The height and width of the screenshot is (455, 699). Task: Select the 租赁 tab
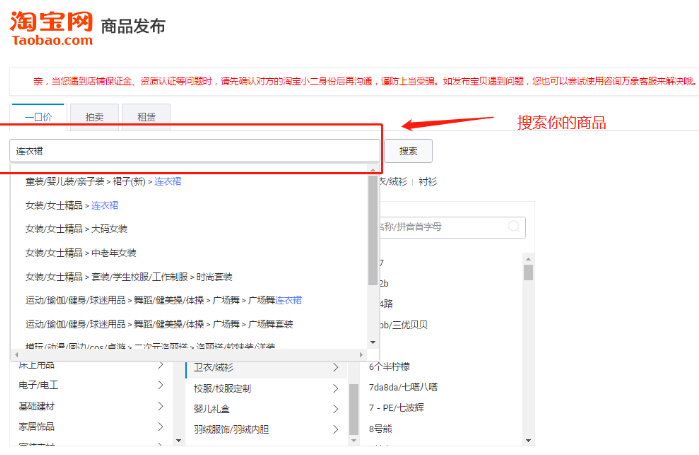(146, 117)
